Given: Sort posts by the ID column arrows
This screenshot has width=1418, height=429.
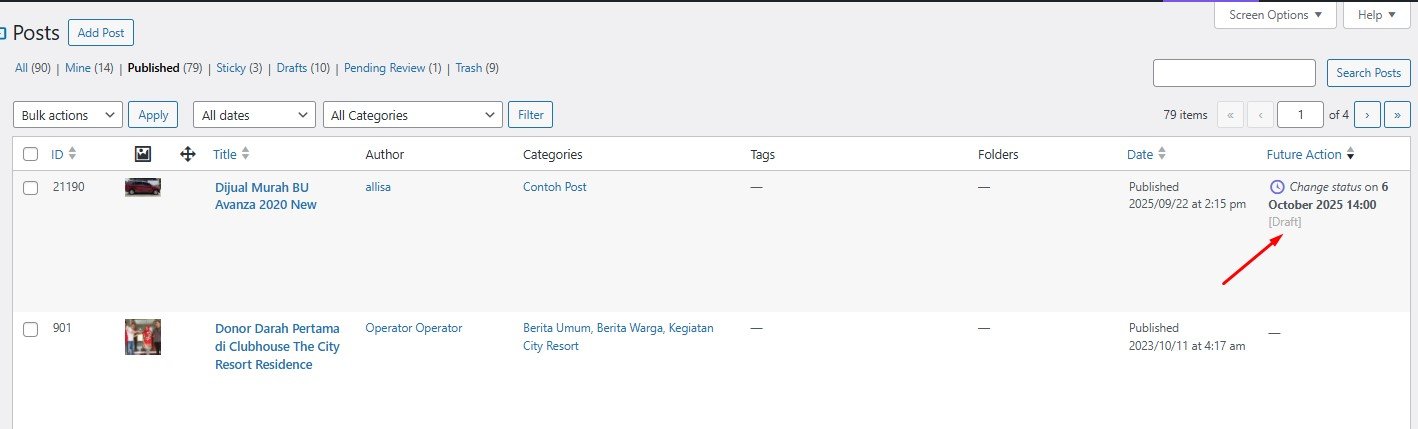Looking at the screenshot, I should click(72, 154).
